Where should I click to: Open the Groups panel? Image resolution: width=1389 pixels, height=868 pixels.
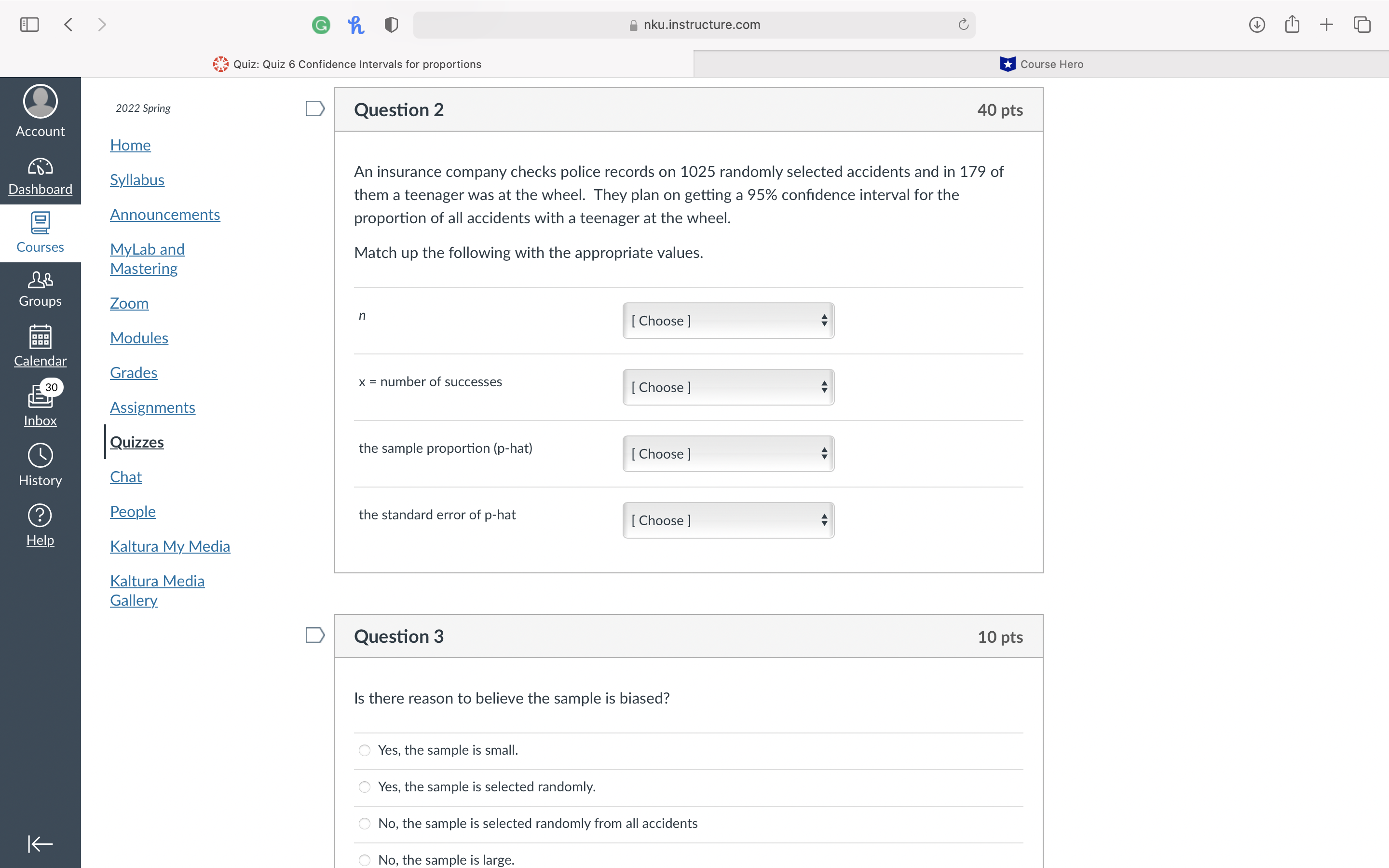40,289
